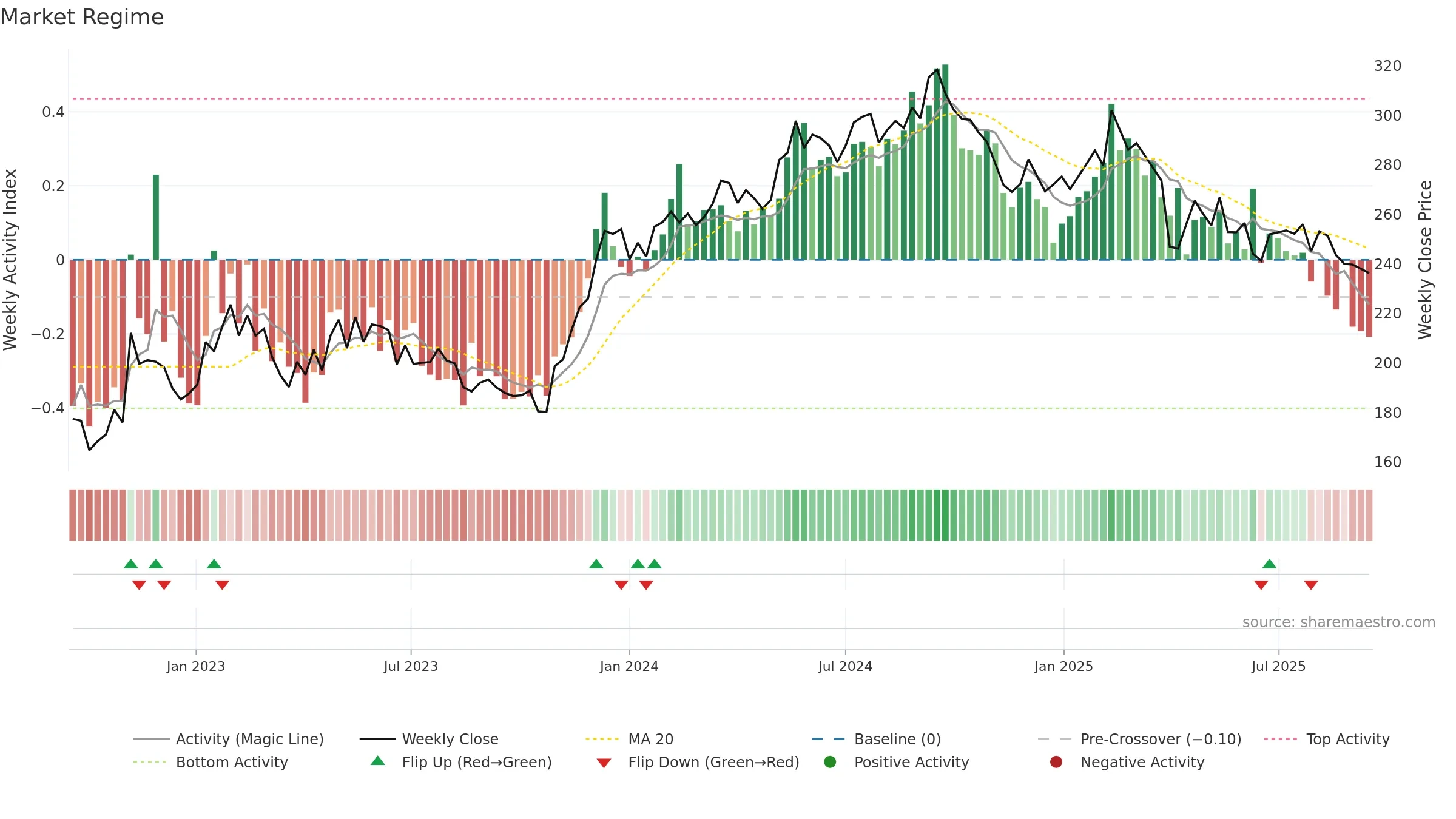The height and width of the screenshot is (819, 1456).
Task: Click dark red circle Negative Activity legend icon
Action: 1056,762
